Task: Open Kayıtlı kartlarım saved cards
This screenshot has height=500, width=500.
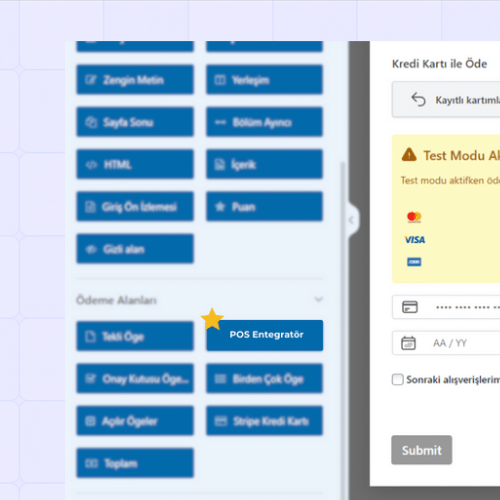Action: click(x=446, y=100)
